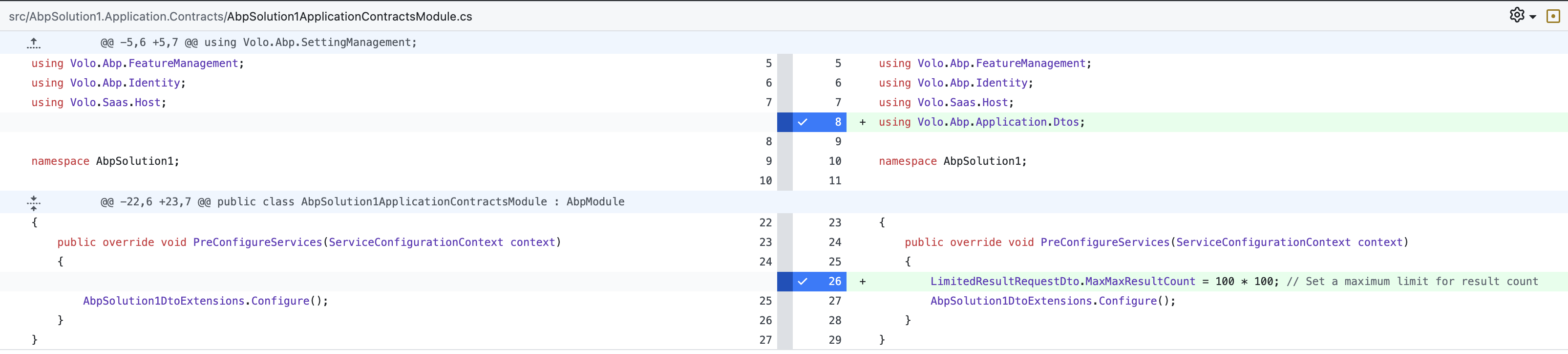Click the plus marker on line 8
Image resolution: width=1568 pixels, height=354 pixels.
coord(862,122)
